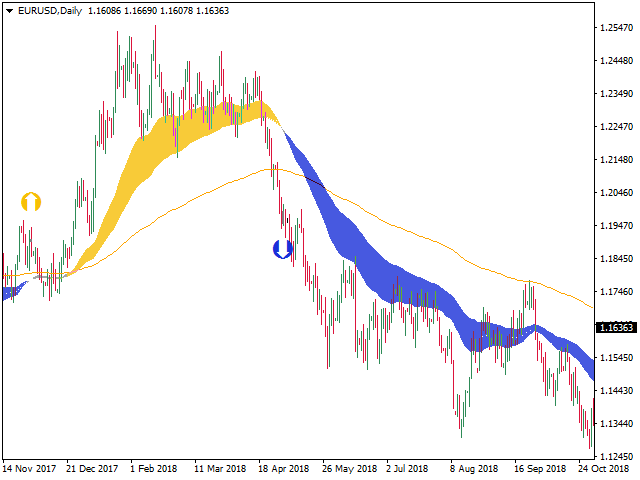Click the 1.12450 price axis label
The image size is (640, 480).
[x=616, y=456]
